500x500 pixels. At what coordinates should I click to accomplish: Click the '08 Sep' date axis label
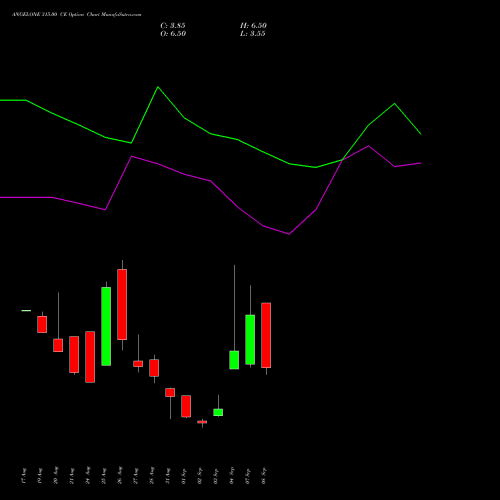(264, 475)
